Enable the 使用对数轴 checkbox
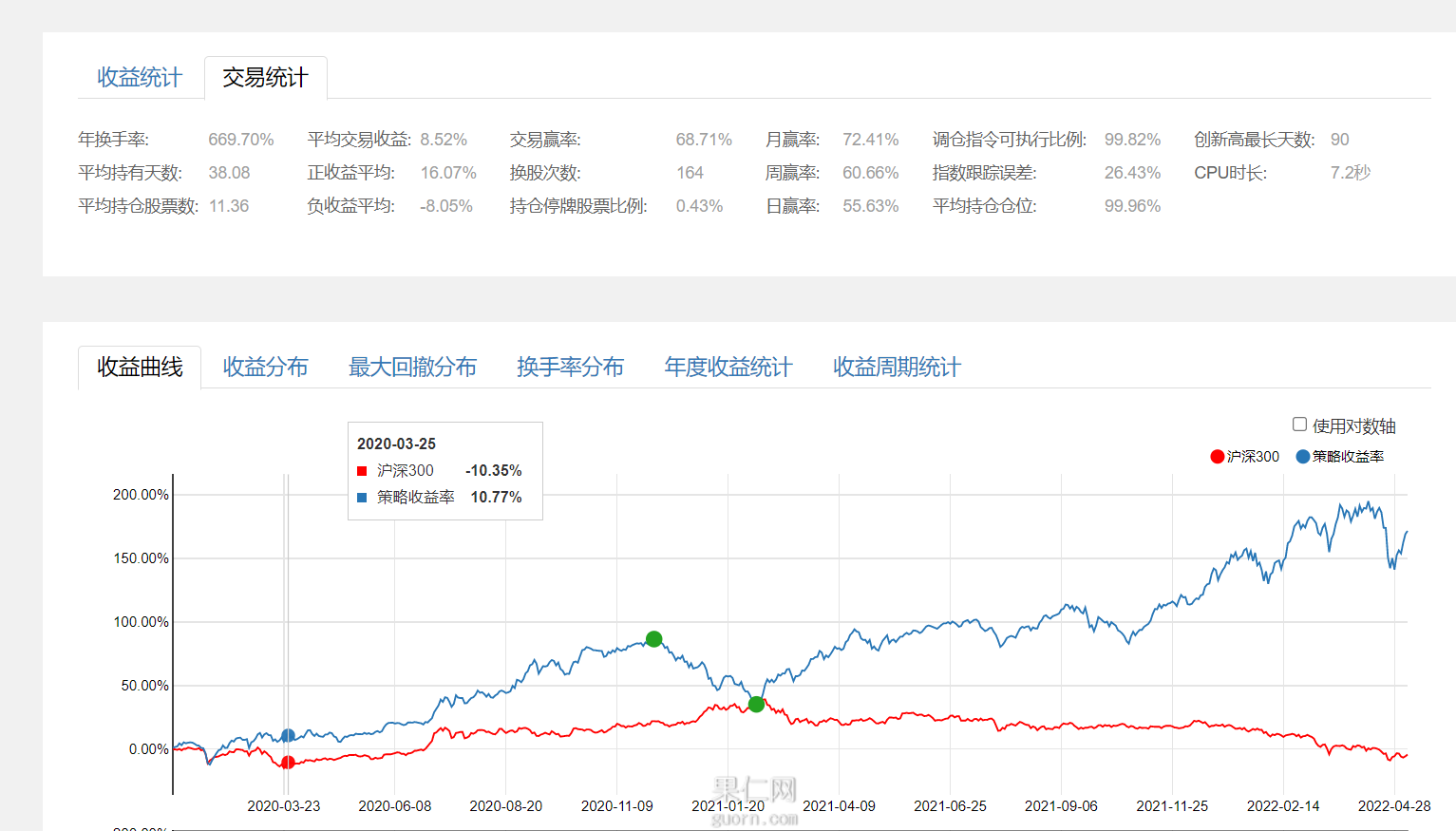 [x=1299, y=425]
